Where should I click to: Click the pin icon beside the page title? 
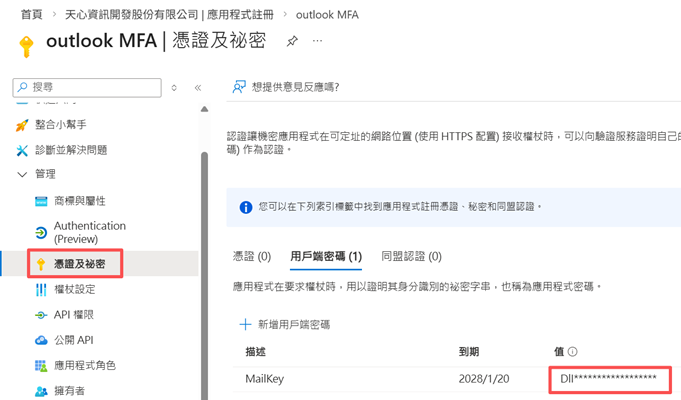tap(292, 42)
